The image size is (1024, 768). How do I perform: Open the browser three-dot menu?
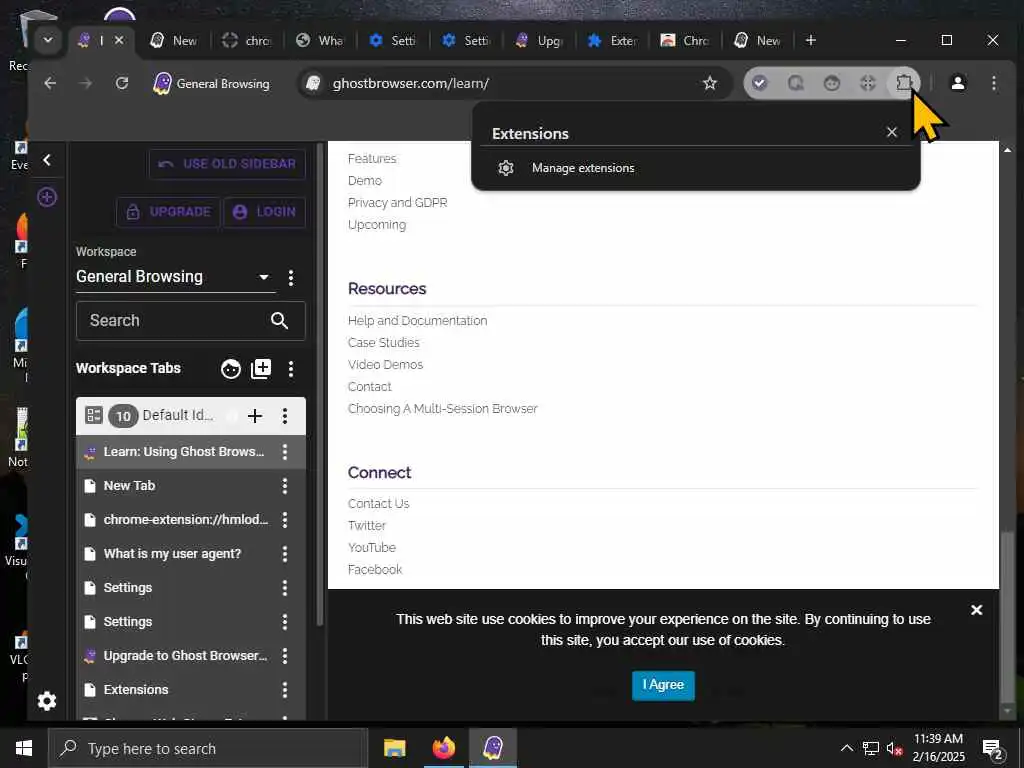[993, 83]
